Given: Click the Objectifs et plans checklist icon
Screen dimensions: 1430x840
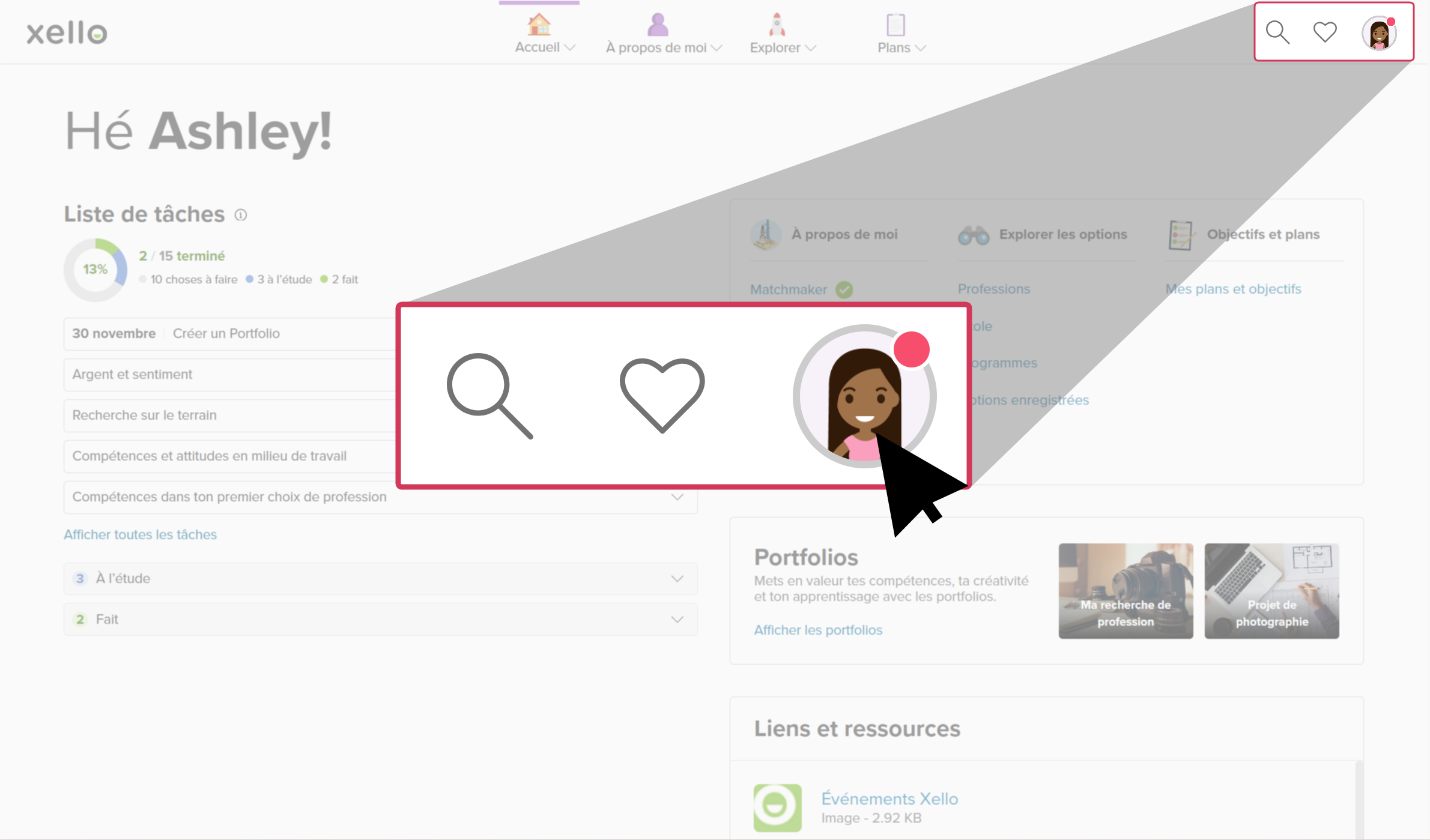Looking at the screenshot, I should point(1181,235).
